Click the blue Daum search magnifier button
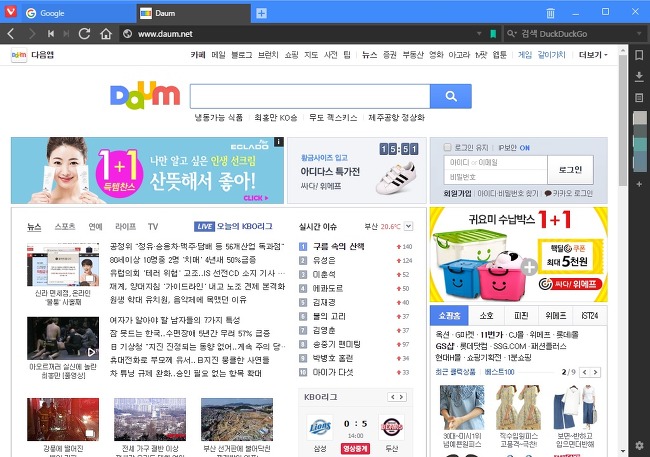650x457 pixels. pyautogui.click(x=451, y=96)
